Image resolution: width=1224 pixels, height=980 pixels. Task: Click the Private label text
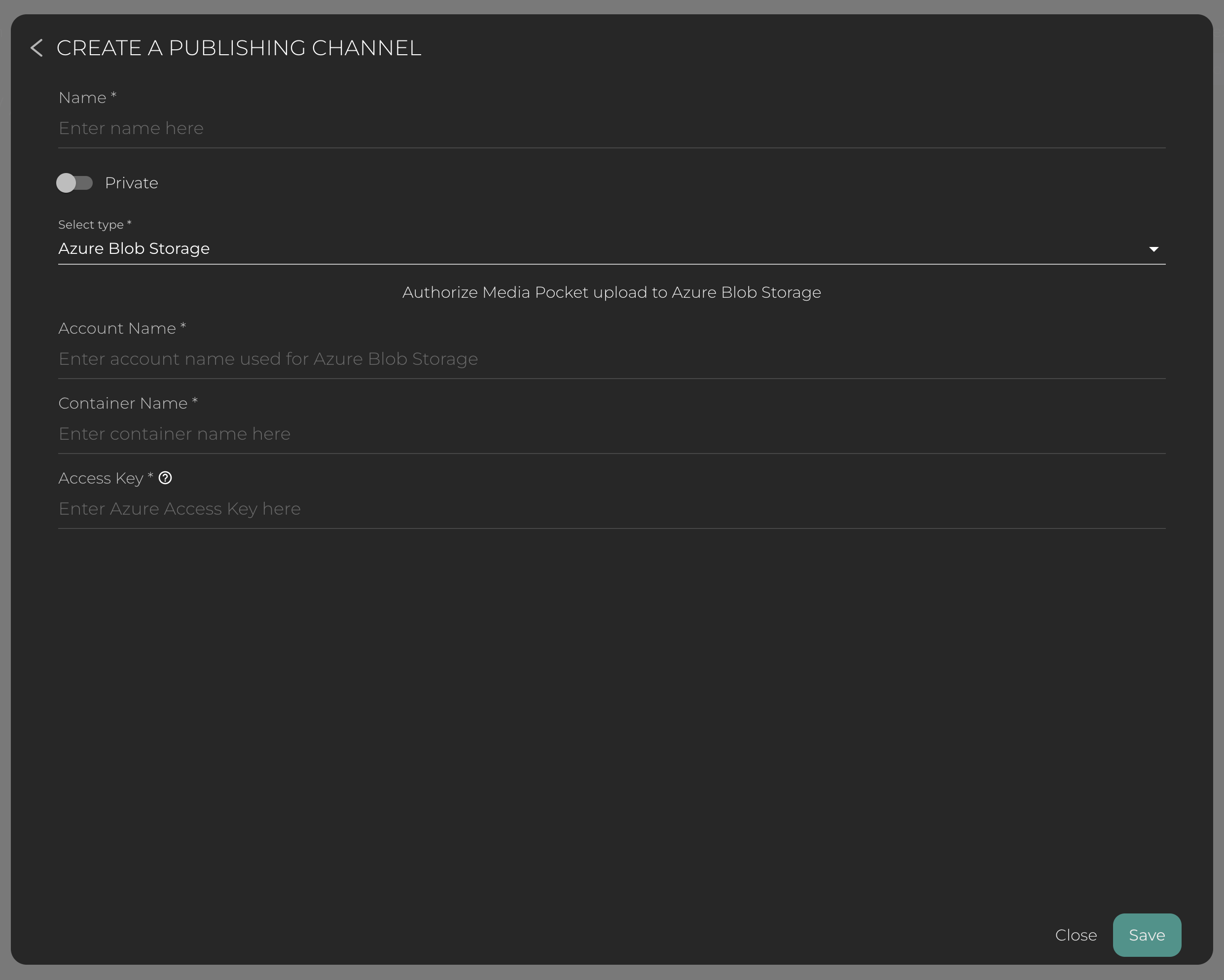pos(132,183)
